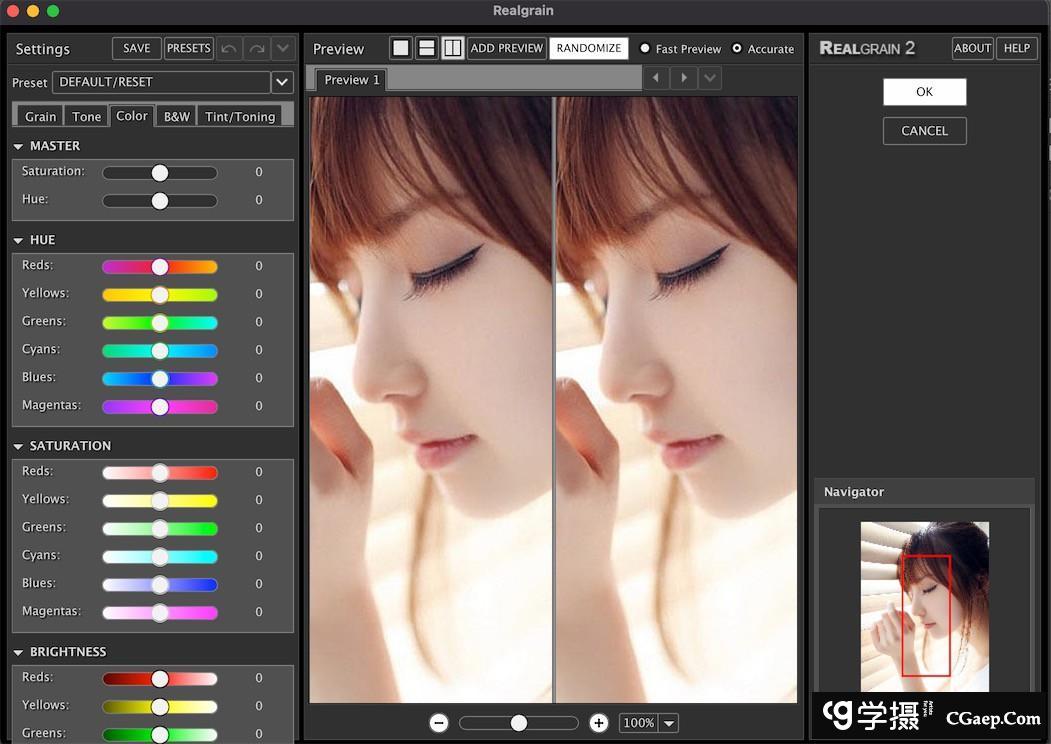Screen dimensions: 1051x744
Task: Select vertical split preview layout icon
Action: pos(453,48)
